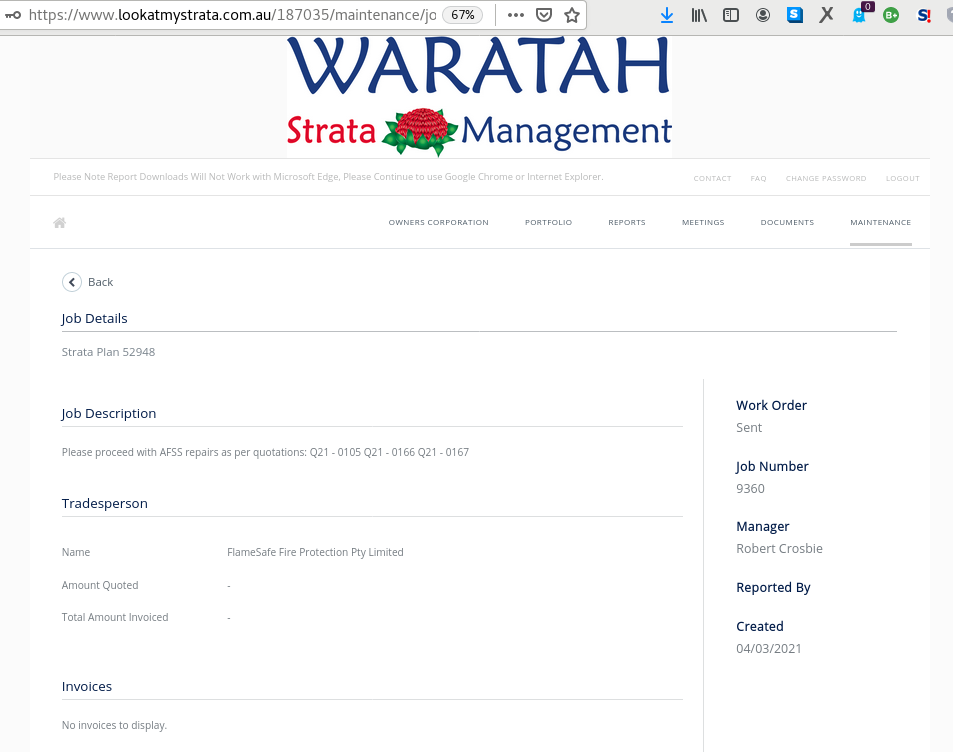Click the Job Details heading

click(94, 319)
